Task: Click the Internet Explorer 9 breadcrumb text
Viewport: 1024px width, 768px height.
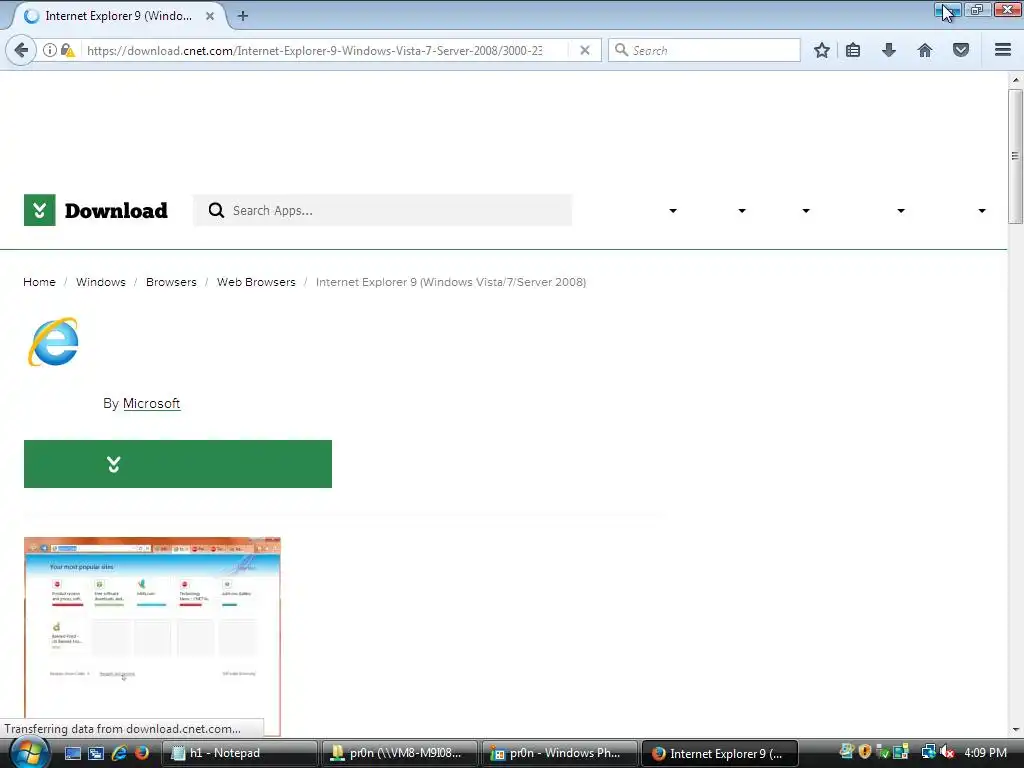Action: pyautogui.click(x=451, y=282)
